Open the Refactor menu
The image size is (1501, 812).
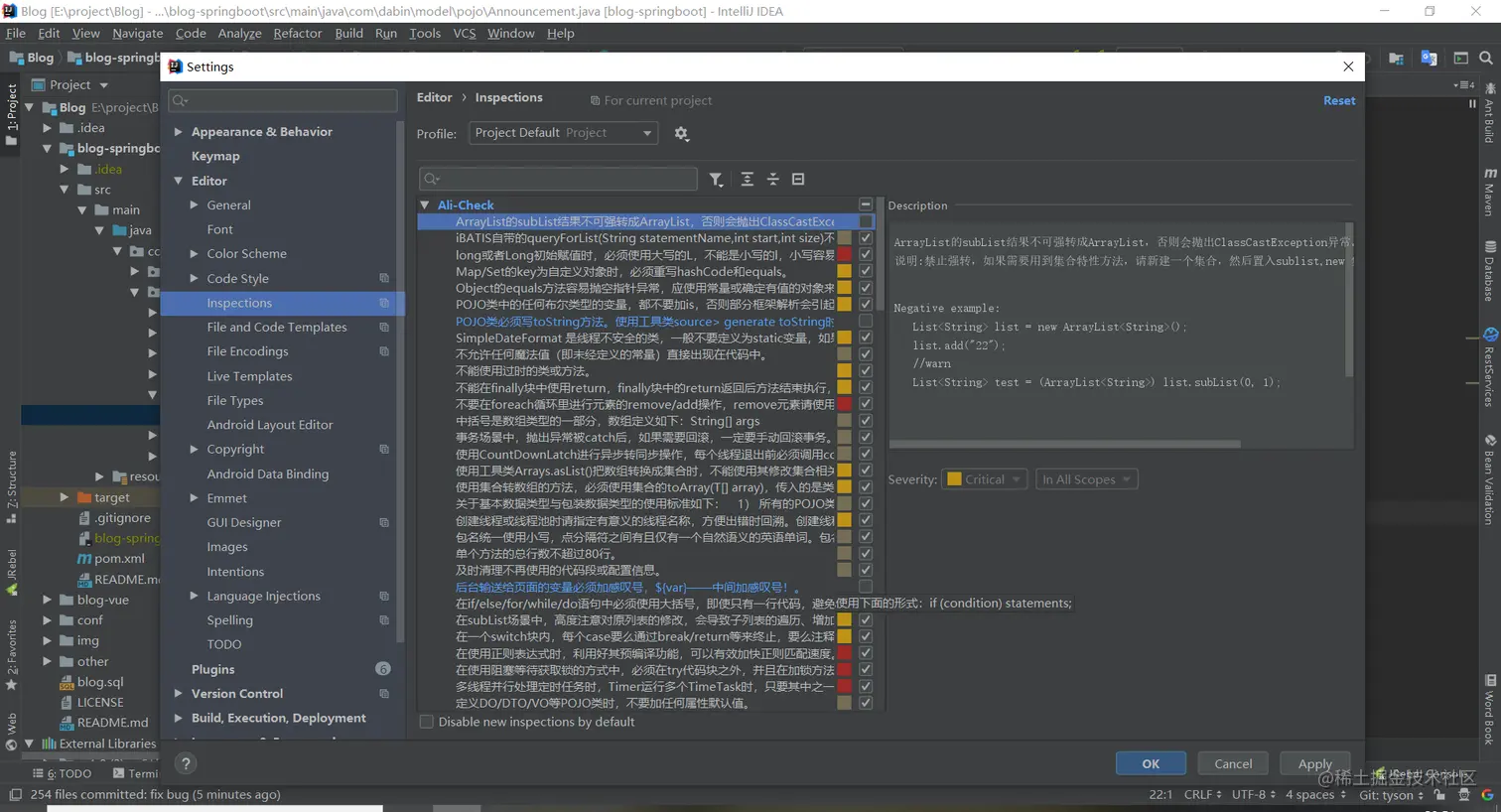click(298, 33)
